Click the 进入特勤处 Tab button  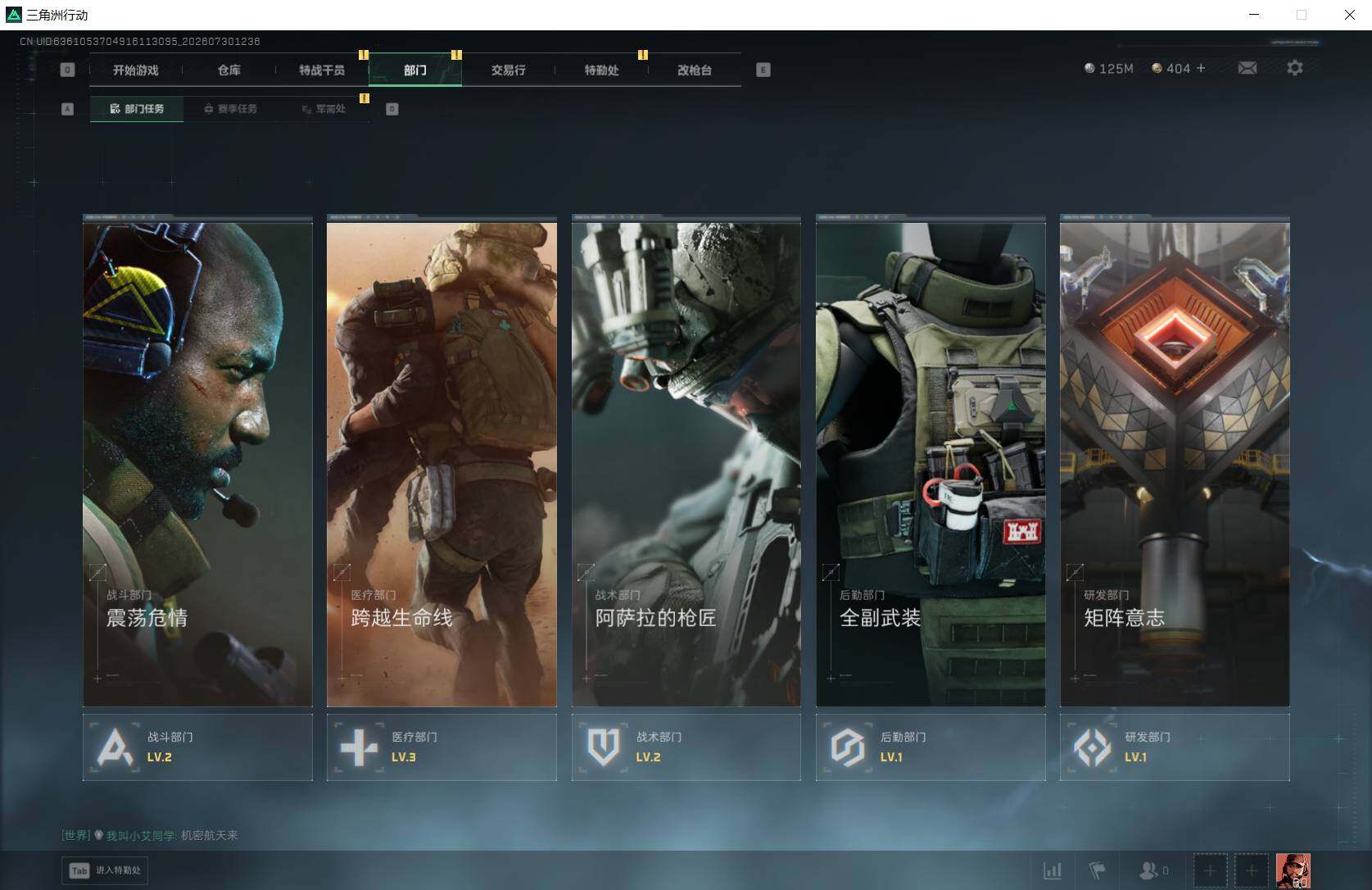(x=105, y=870)
